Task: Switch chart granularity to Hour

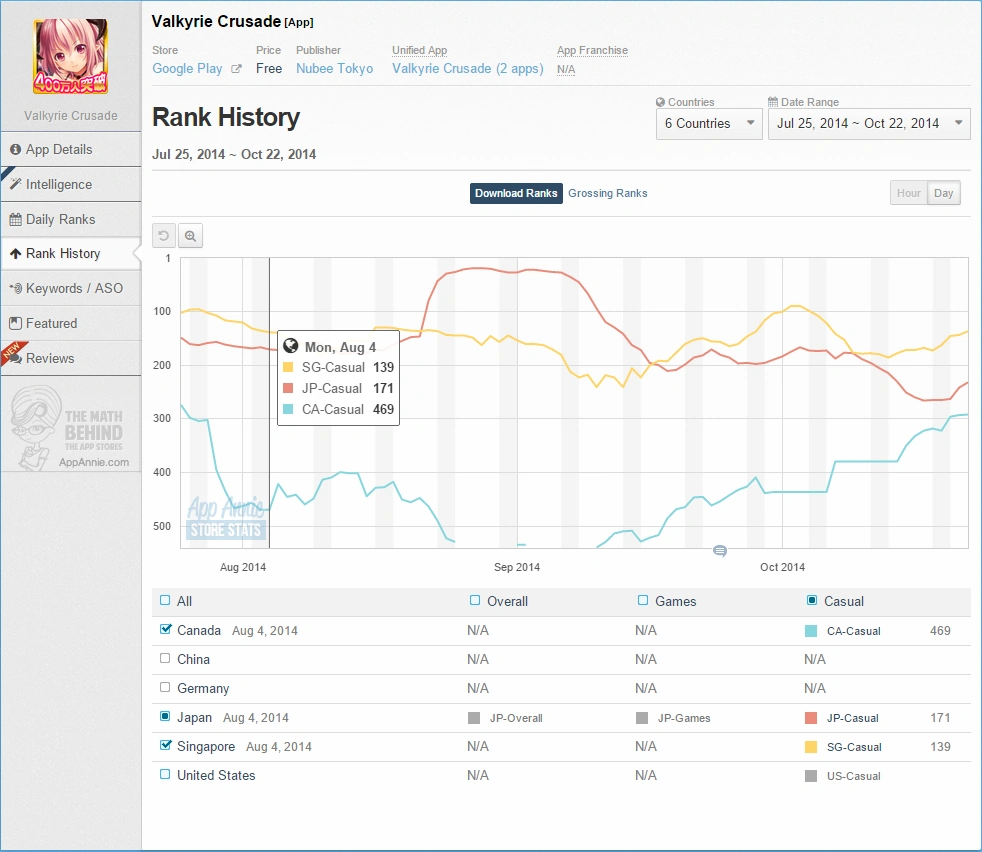Action: pyautogui.click(x=909, y=193)
